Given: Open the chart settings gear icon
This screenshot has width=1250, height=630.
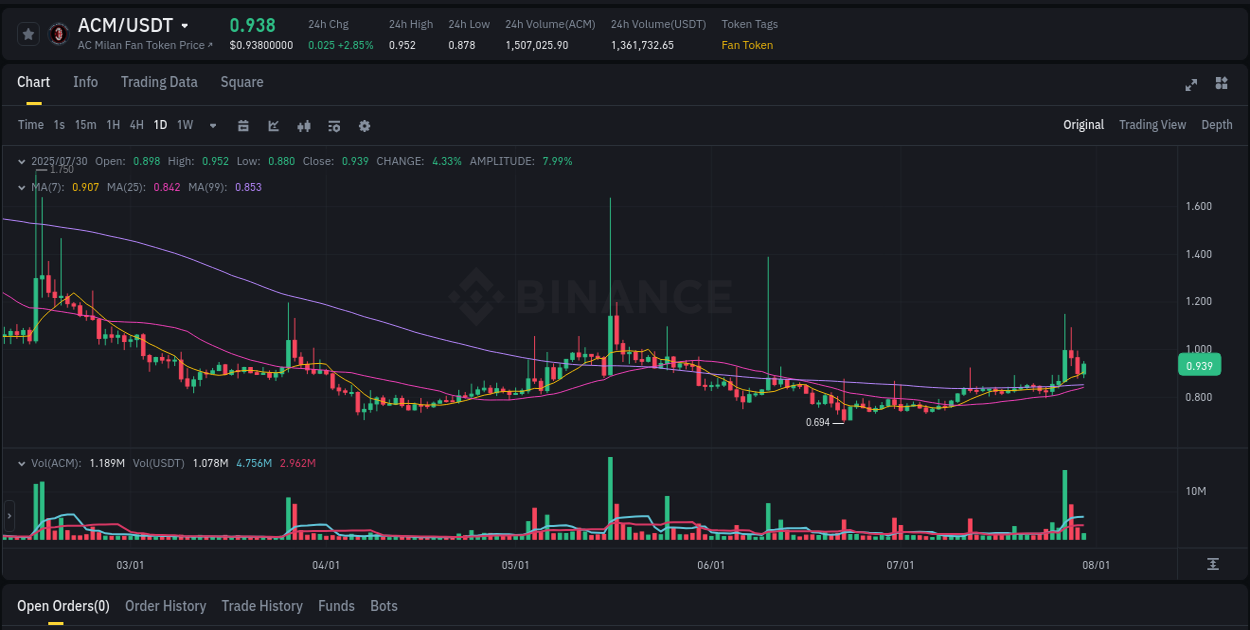Looking at the screenshot, I should pos(364,126).
